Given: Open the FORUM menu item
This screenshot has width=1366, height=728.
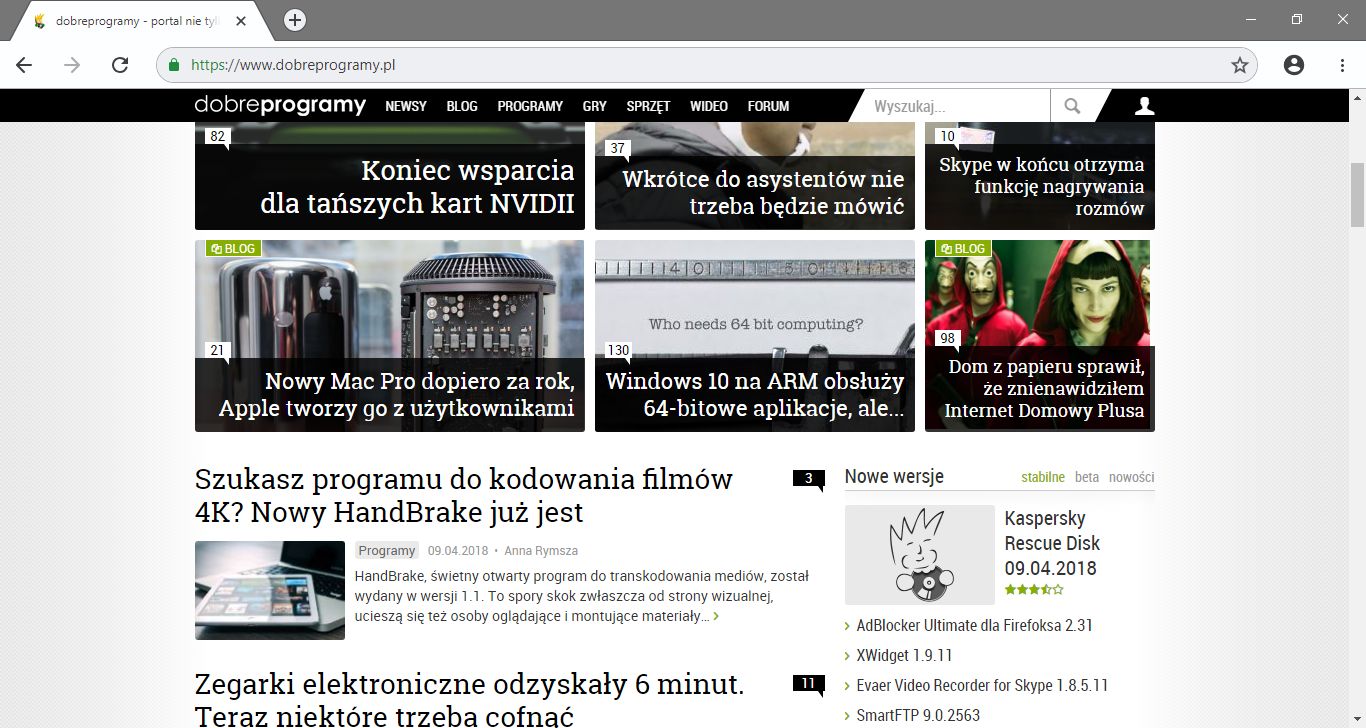Looking at the screenshot, I should coord(768,106).
